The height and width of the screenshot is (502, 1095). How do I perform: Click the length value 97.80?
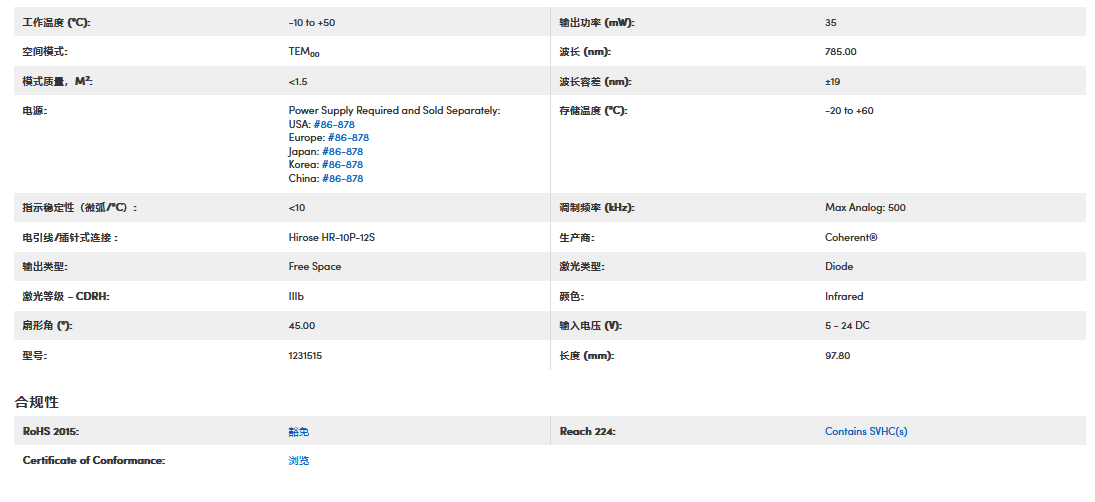click(837, 356)
